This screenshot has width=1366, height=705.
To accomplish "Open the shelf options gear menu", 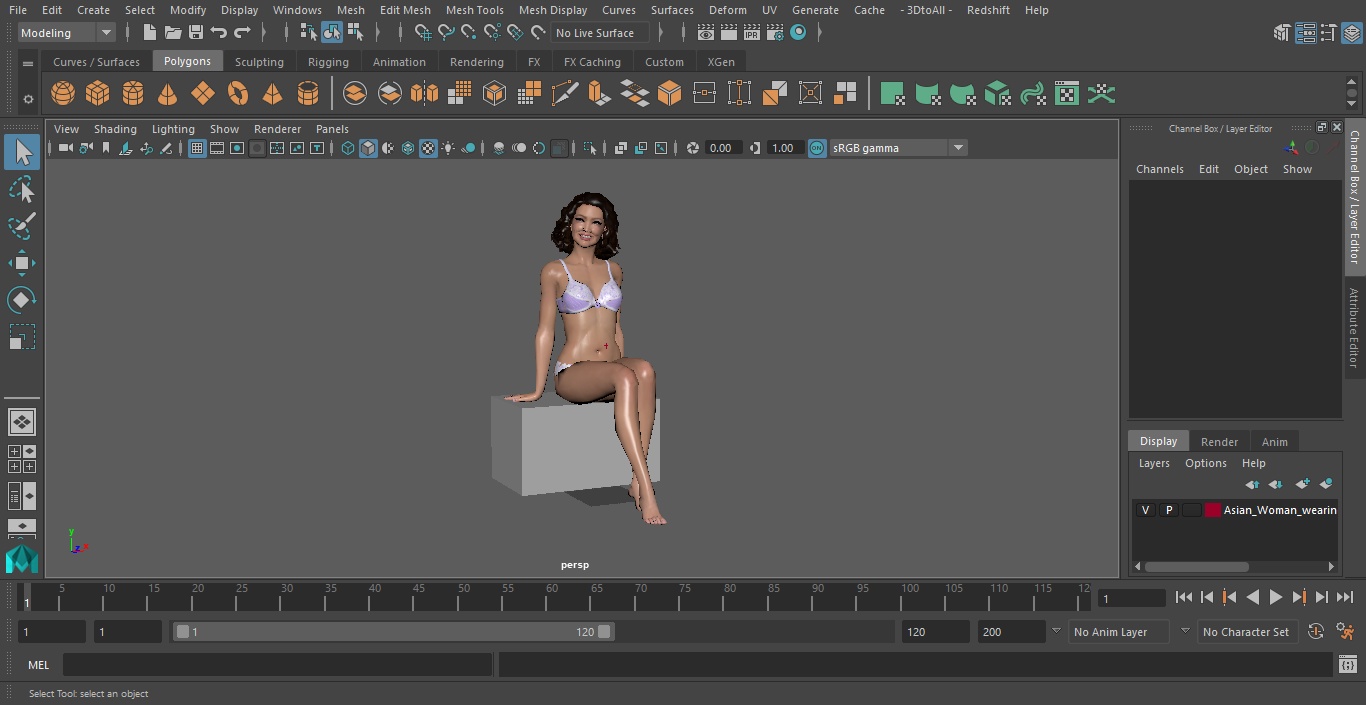I will [x=28, y=99].
